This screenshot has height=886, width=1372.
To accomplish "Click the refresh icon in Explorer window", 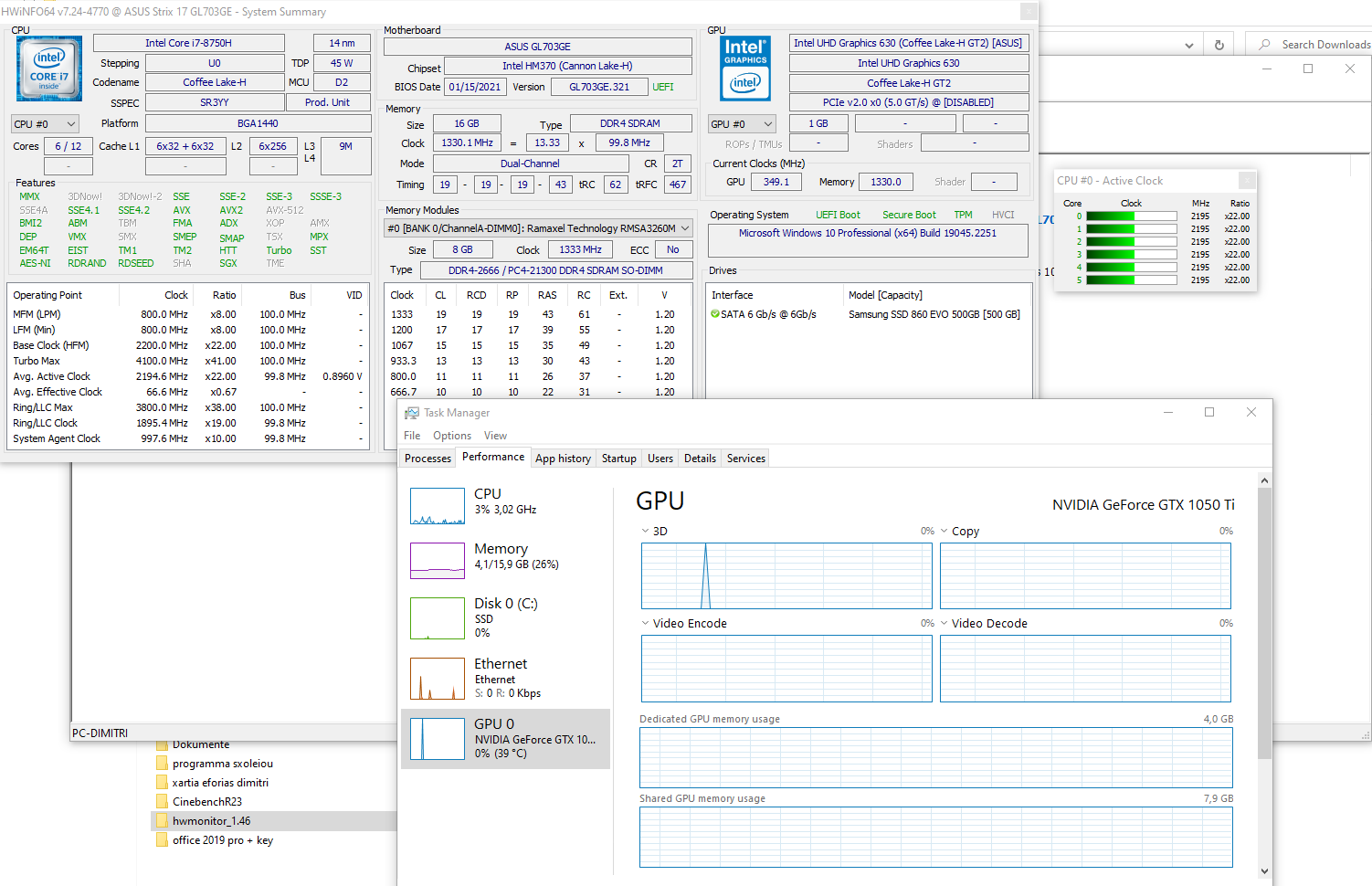I will (x=1219, y=45).
